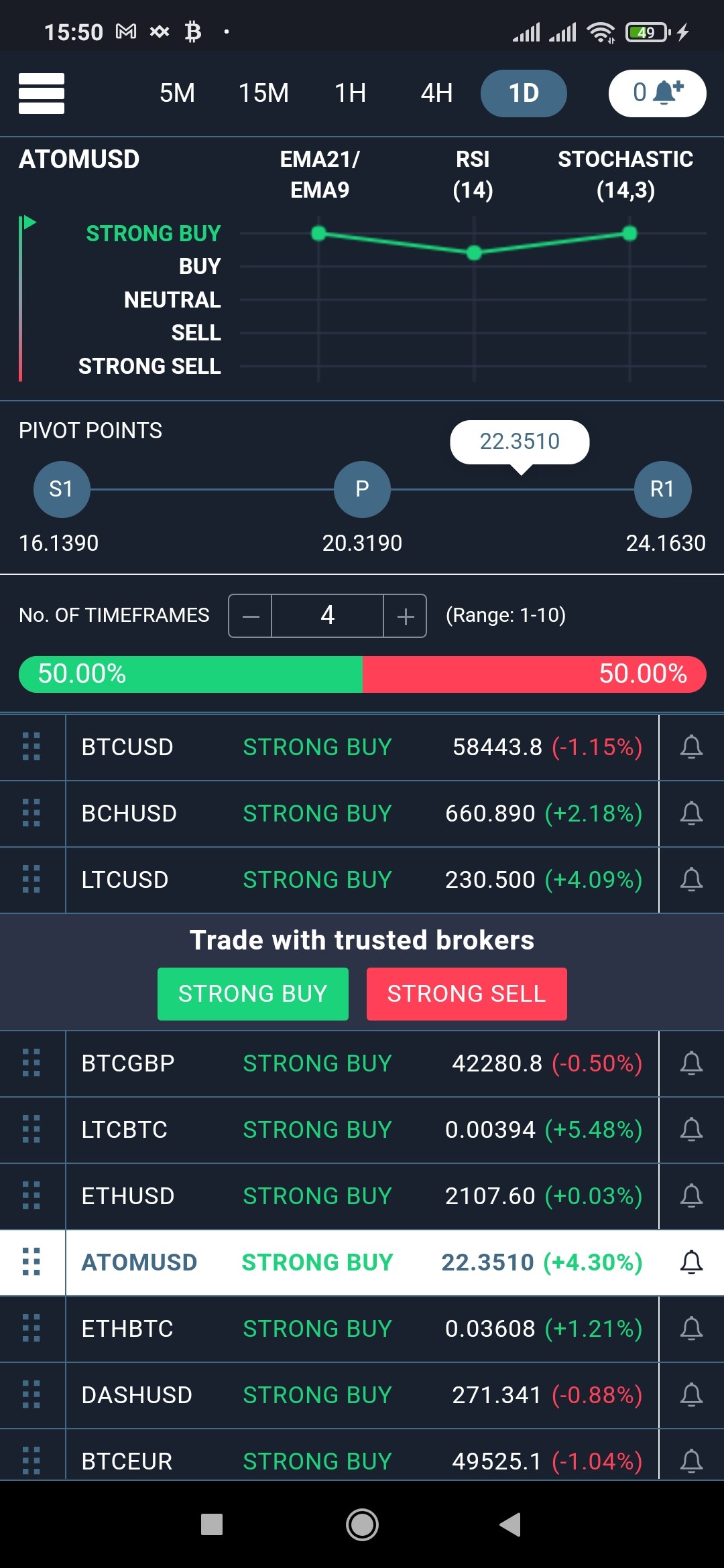
Task: Tap the green STRONG BUY broker button
Action: [x=253, y=994]
